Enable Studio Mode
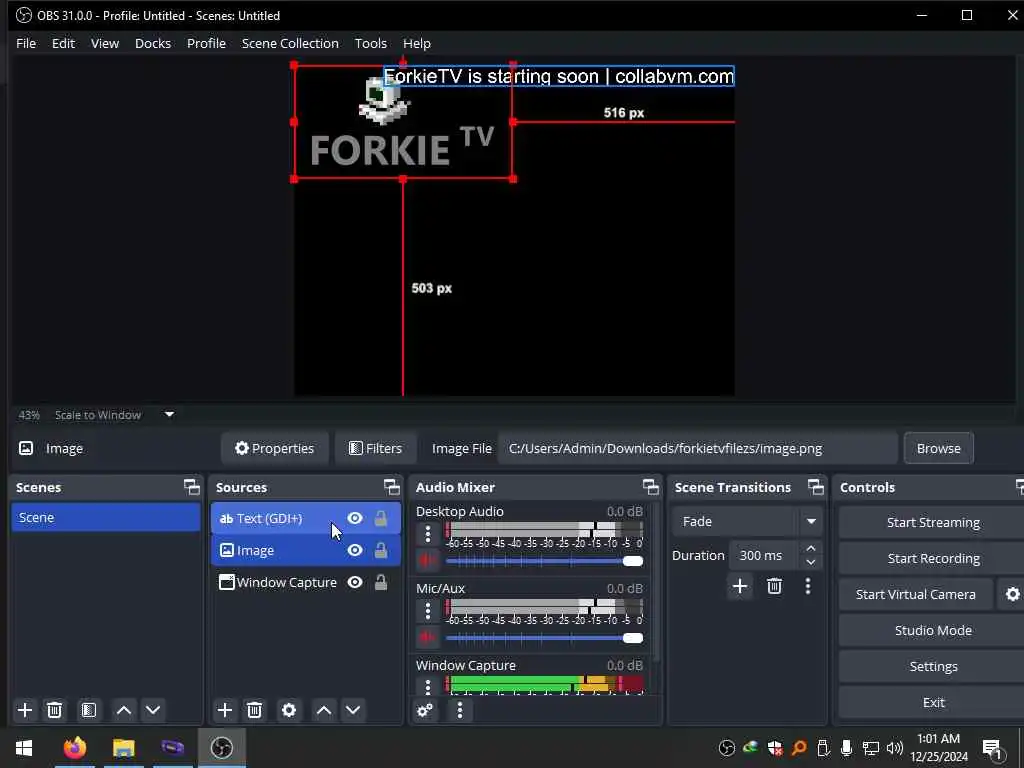 tap(933, 630)
